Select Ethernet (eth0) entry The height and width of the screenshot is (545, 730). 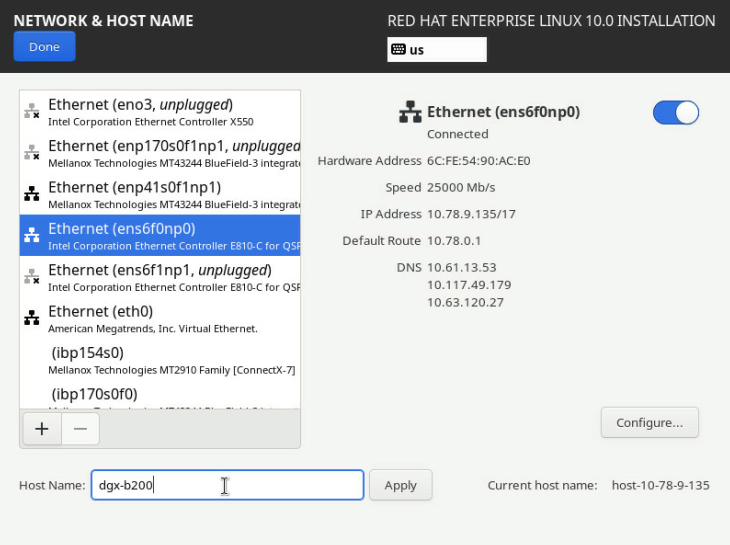160,318
